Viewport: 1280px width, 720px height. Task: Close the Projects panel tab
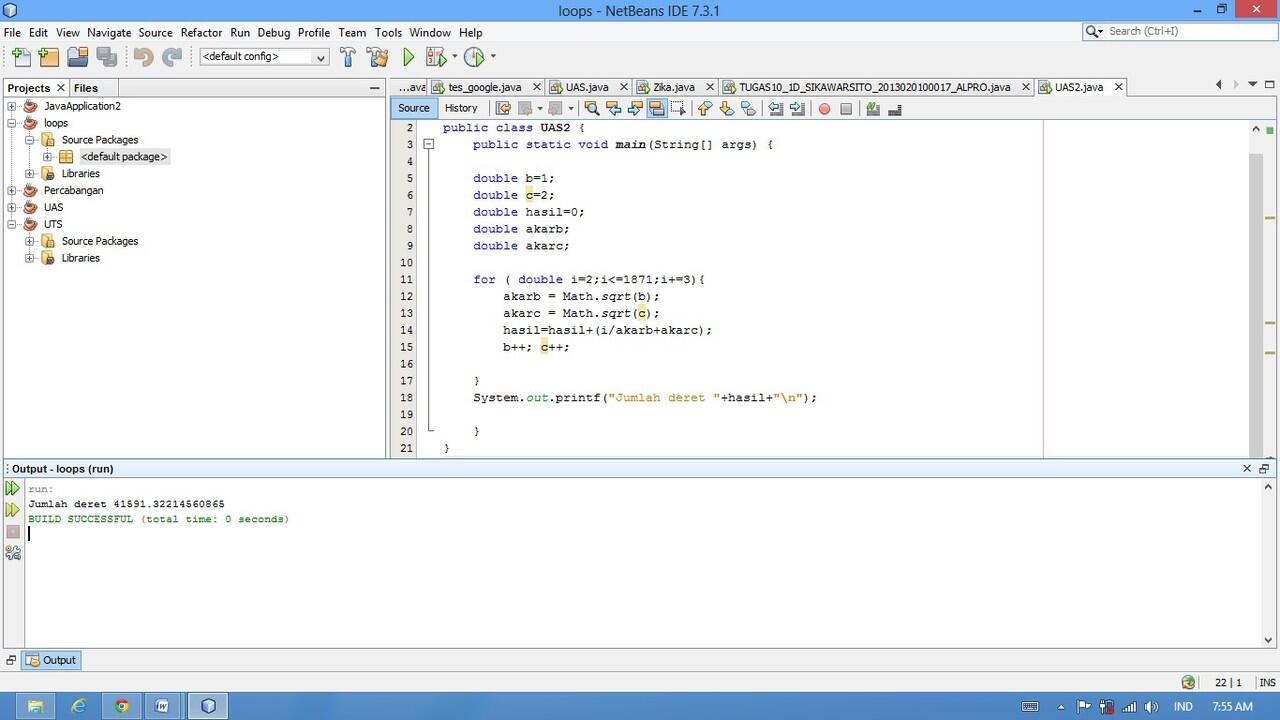61,88
